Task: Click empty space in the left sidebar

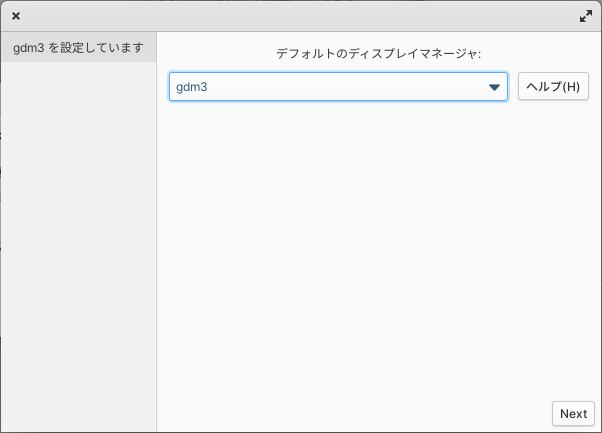Action: (79, 246)
